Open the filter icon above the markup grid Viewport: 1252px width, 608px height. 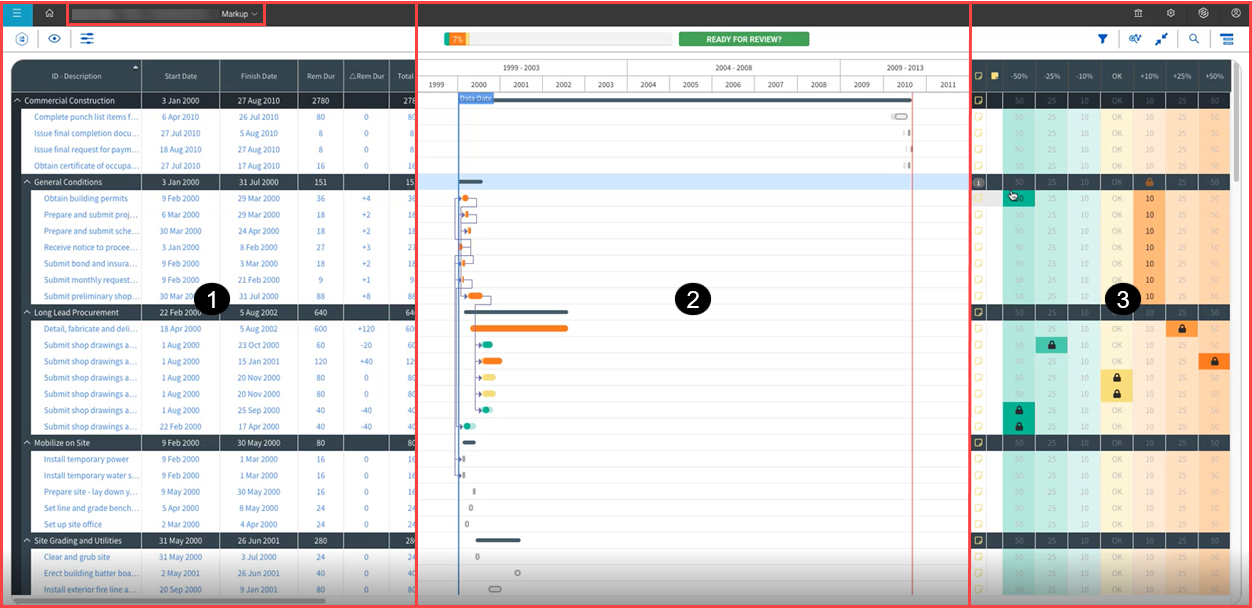point(1102,38)
